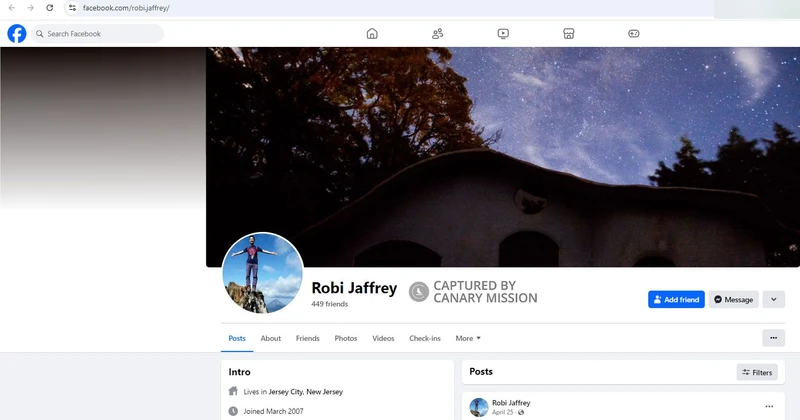The width and height of the screenshot is (800, 420).
Task: Expand the chevron dropdown beside Message
Action: (773, 300)
